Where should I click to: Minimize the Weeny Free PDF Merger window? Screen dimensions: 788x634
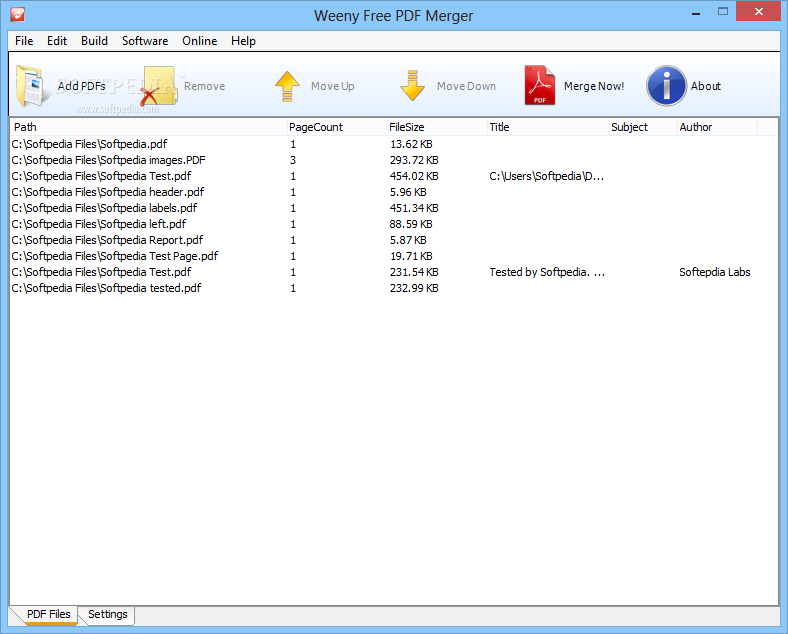696,12
